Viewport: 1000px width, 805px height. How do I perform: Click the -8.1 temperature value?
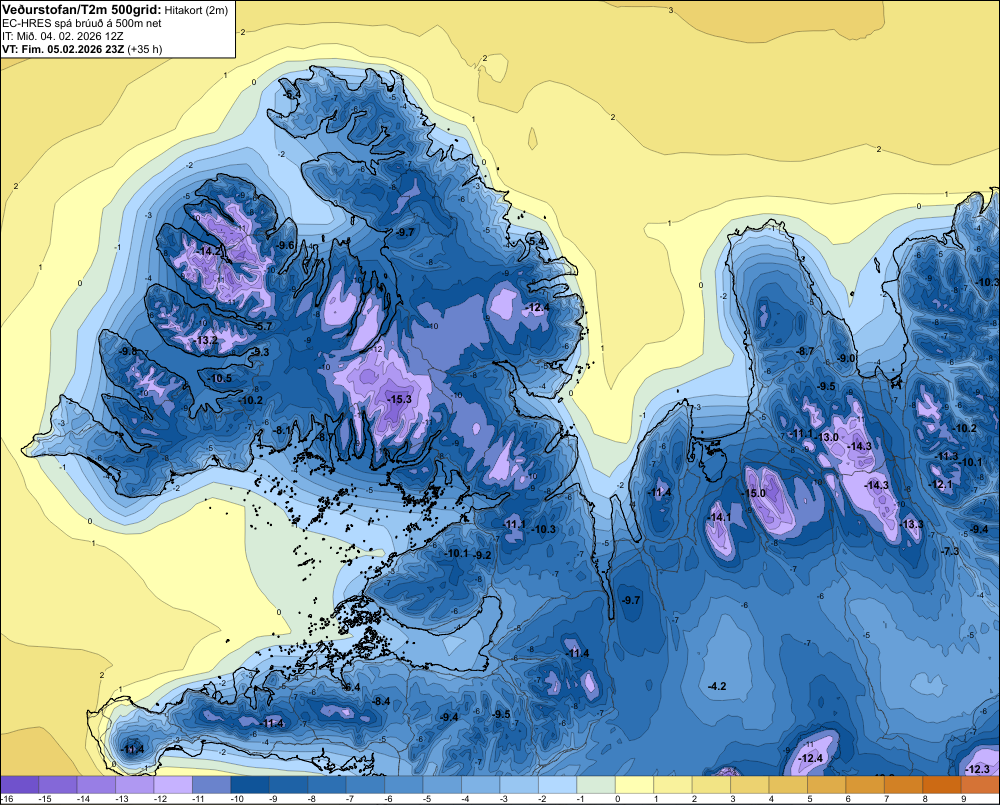(283, 431)
